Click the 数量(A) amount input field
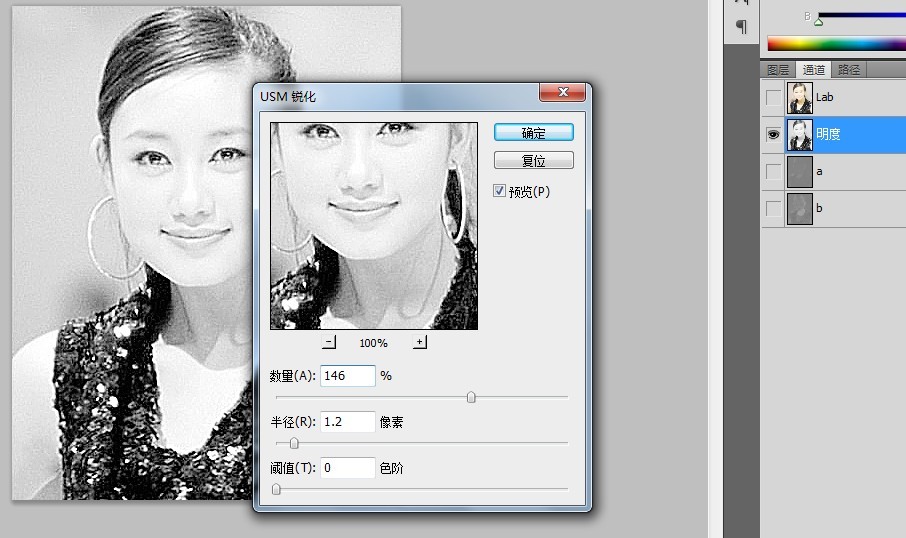Image resolution: width=906 pixels, height=538 pixels. 347,376
